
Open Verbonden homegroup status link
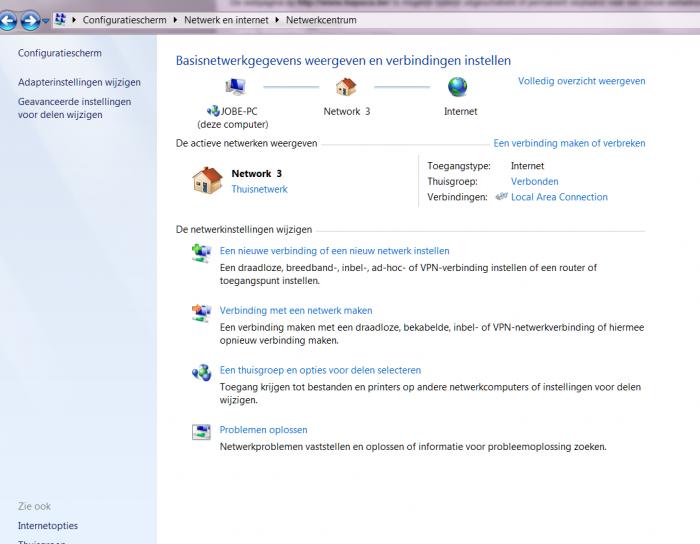(534, 182)
